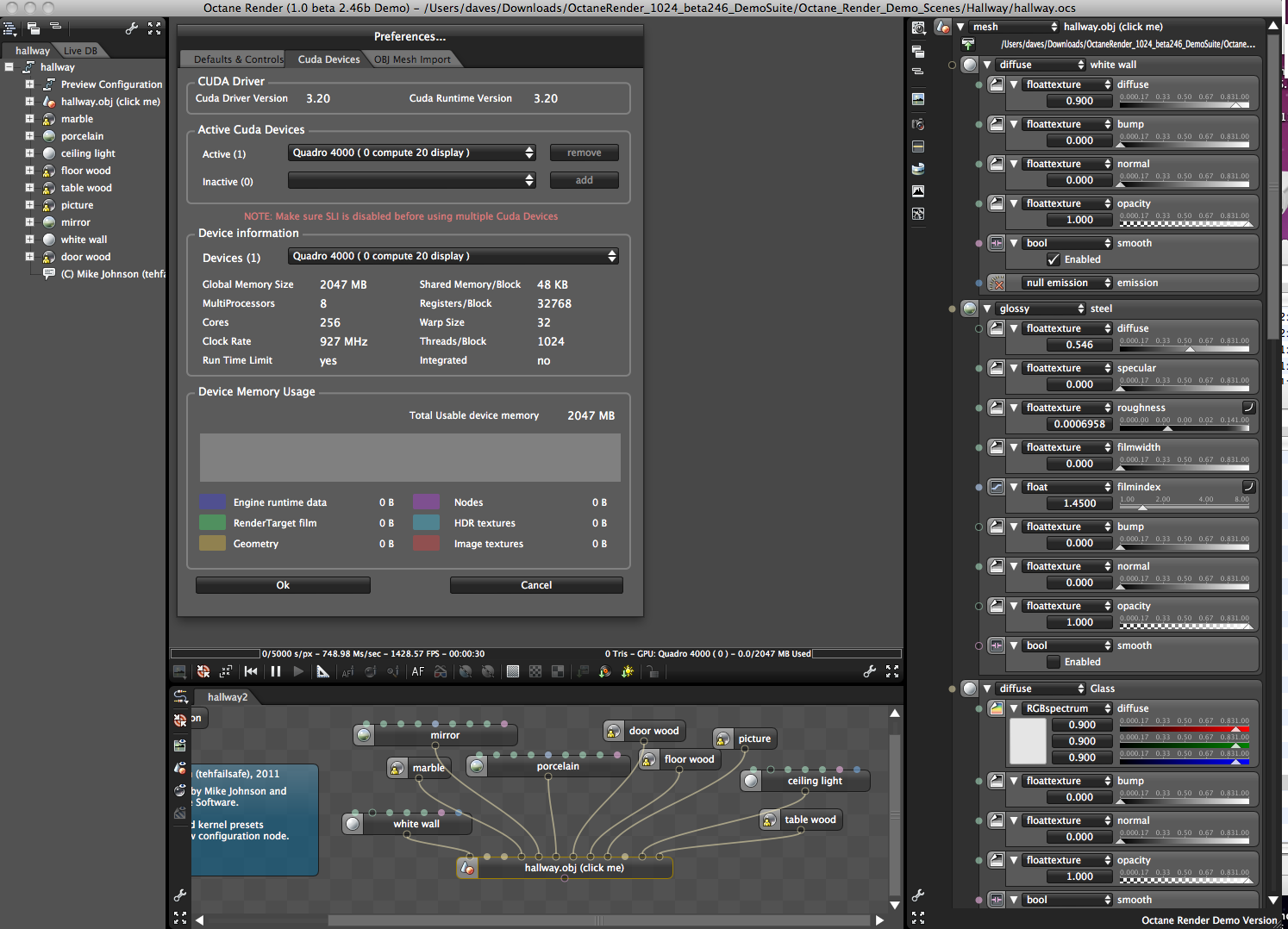Screen dimensions: 1288x929
Task: Open the Devices information dropdown
Action: pyautogui.click(x=453, y=256)
